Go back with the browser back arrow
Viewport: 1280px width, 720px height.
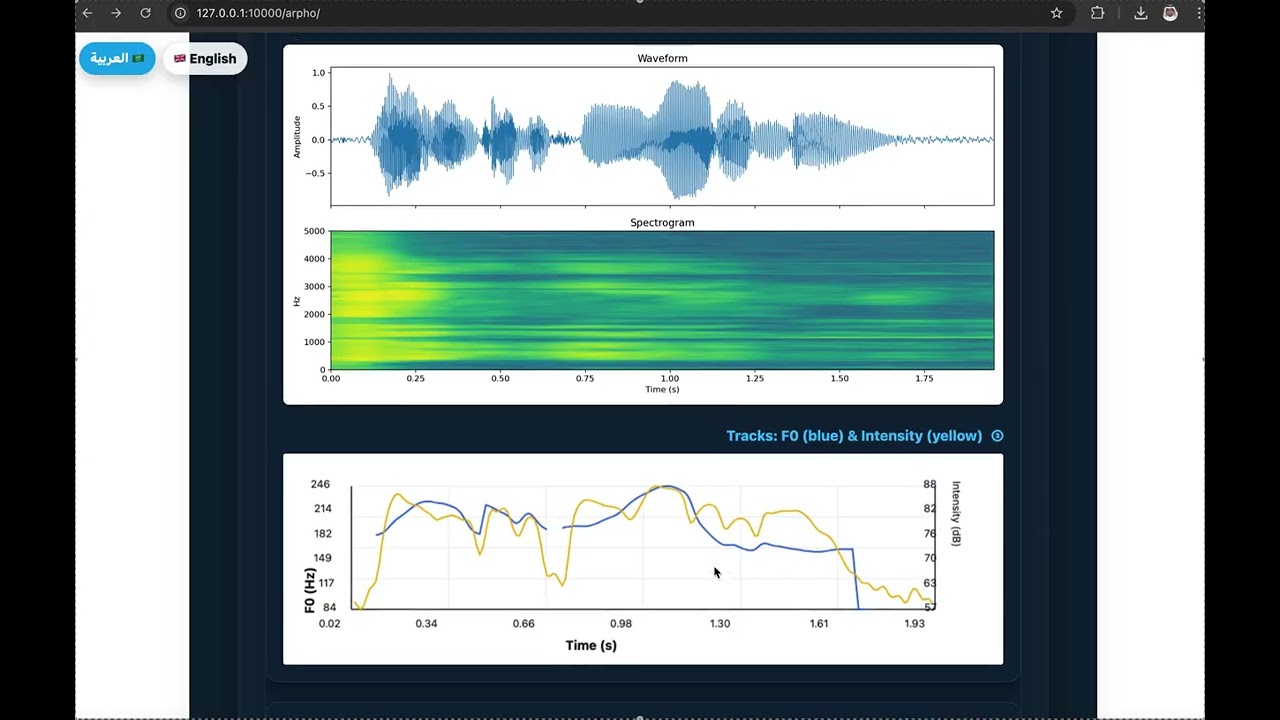[87, 13]
